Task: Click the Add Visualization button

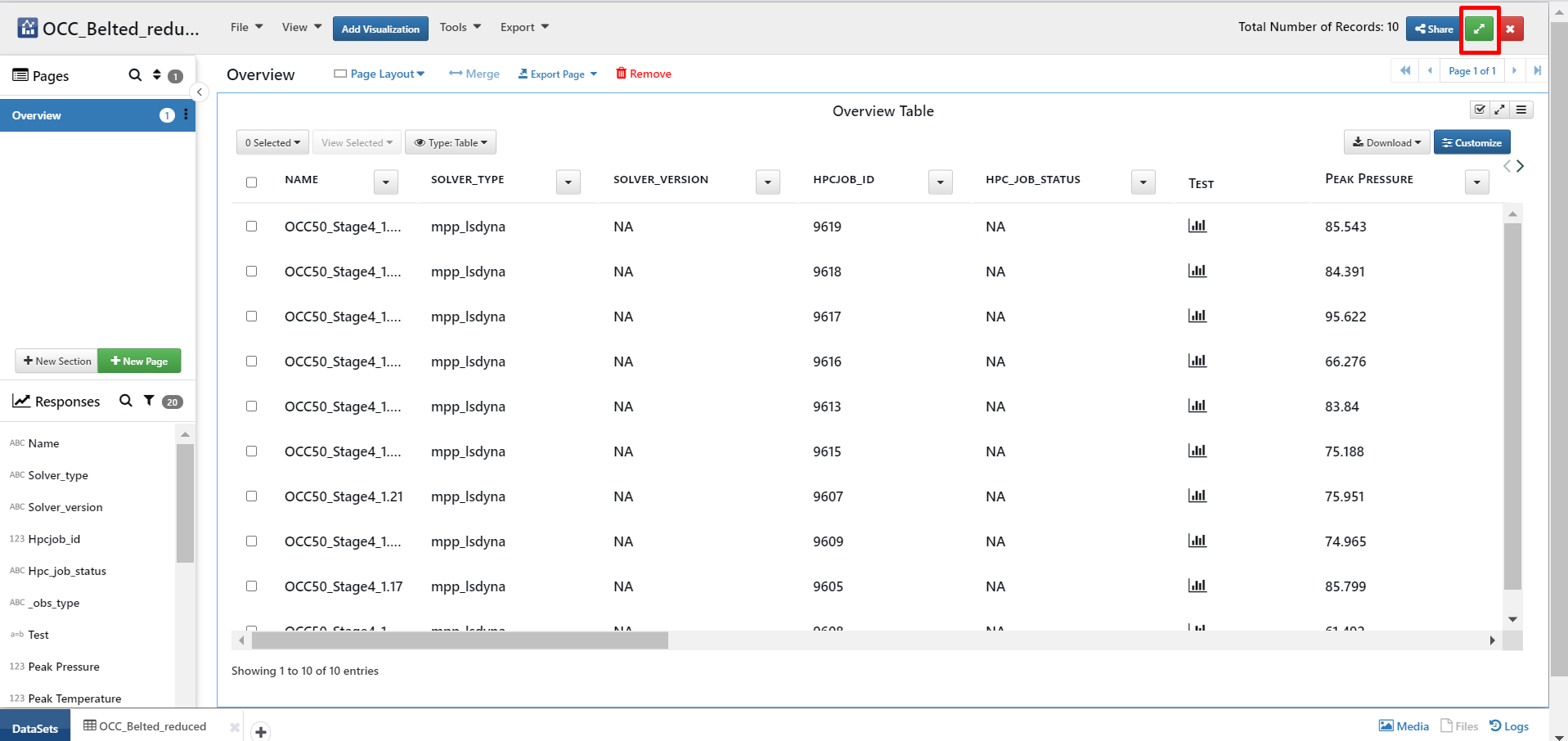Action: click(380, 29)
